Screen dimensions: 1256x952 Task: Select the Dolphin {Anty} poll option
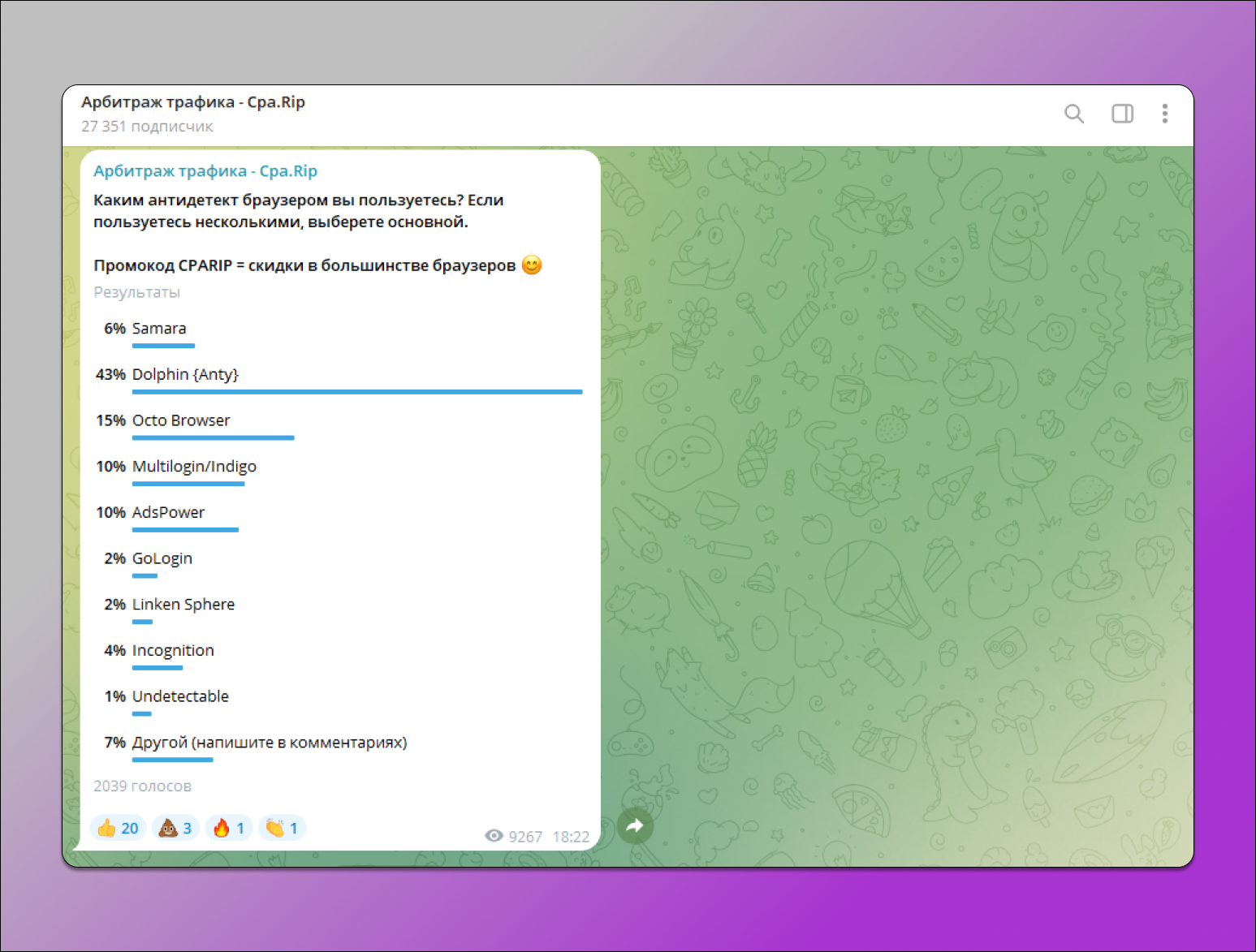(x=185, y=374)
